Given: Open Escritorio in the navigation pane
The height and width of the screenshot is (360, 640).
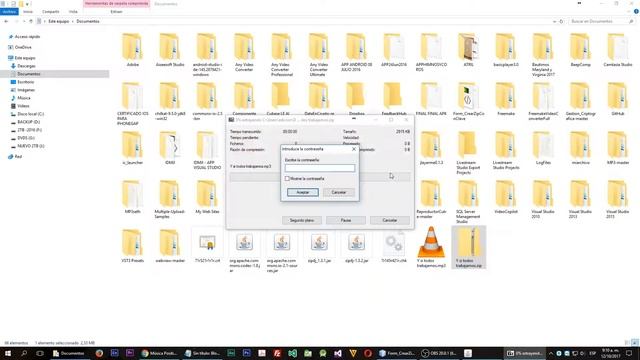Looking at the screenshot, I should point(25,82).
